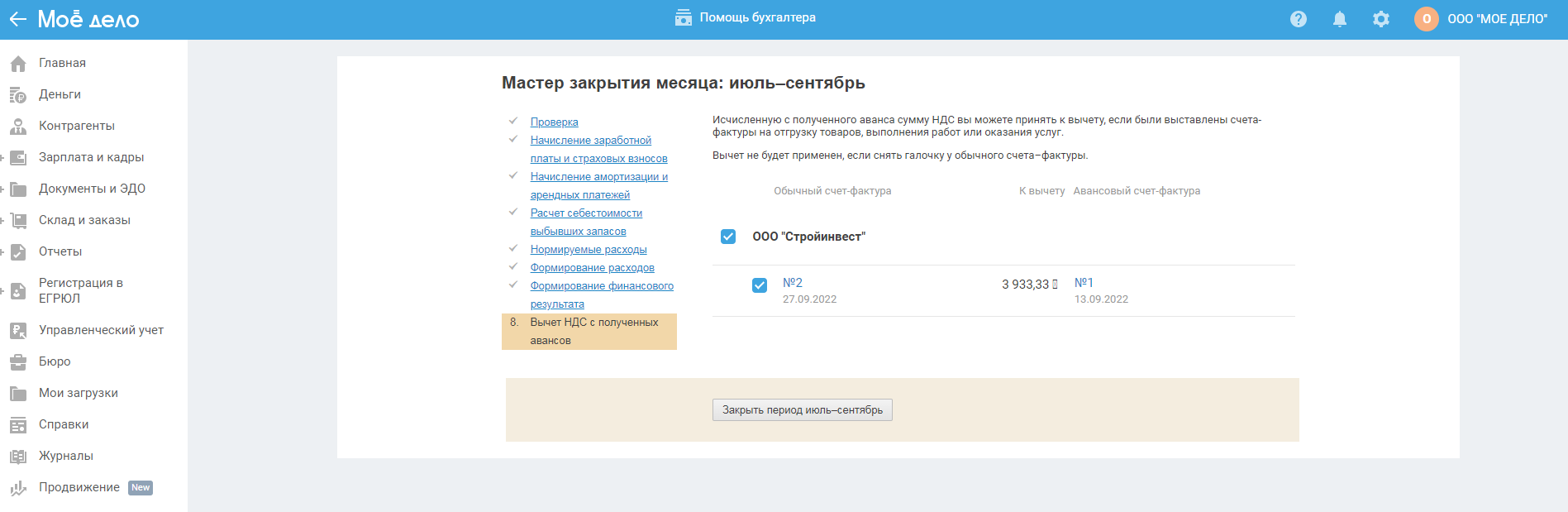
Task: Click ООО "МОЕ ДЕЛО" company name
Action: click(1498, 19)
